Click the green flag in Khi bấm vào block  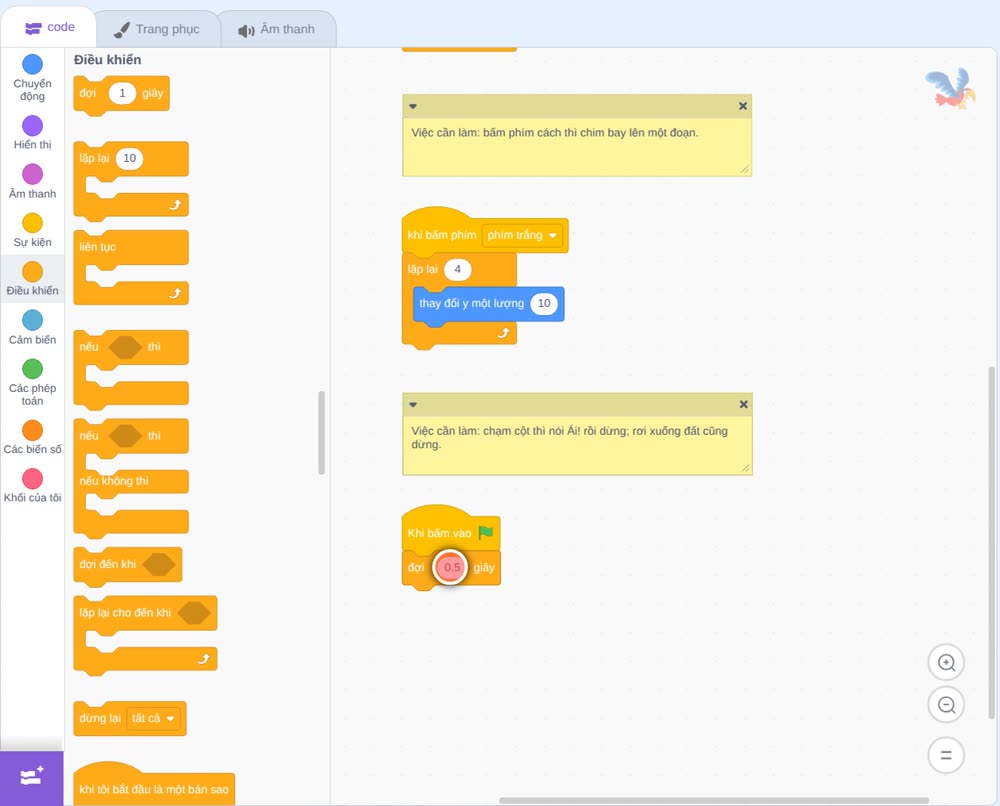(x=486, y=532)
